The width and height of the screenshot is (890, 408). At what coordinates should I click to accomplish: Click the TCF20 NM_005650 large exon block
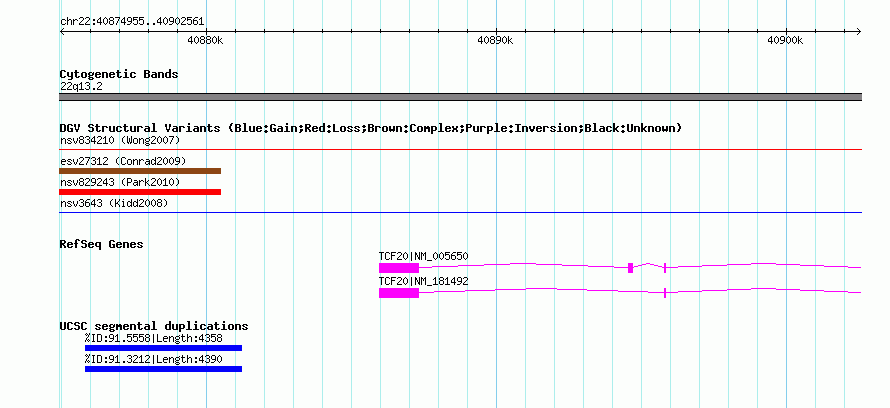point(399,268)
